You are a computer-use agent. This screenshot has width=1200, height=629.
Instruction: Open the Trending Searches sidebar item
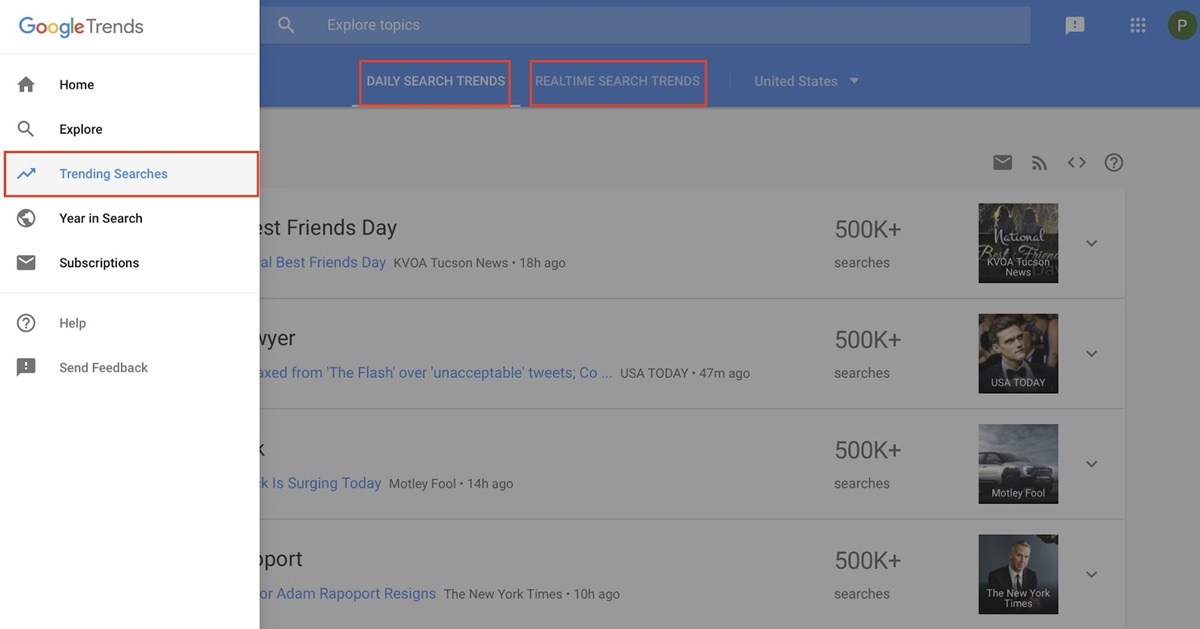tap(112, 173)
